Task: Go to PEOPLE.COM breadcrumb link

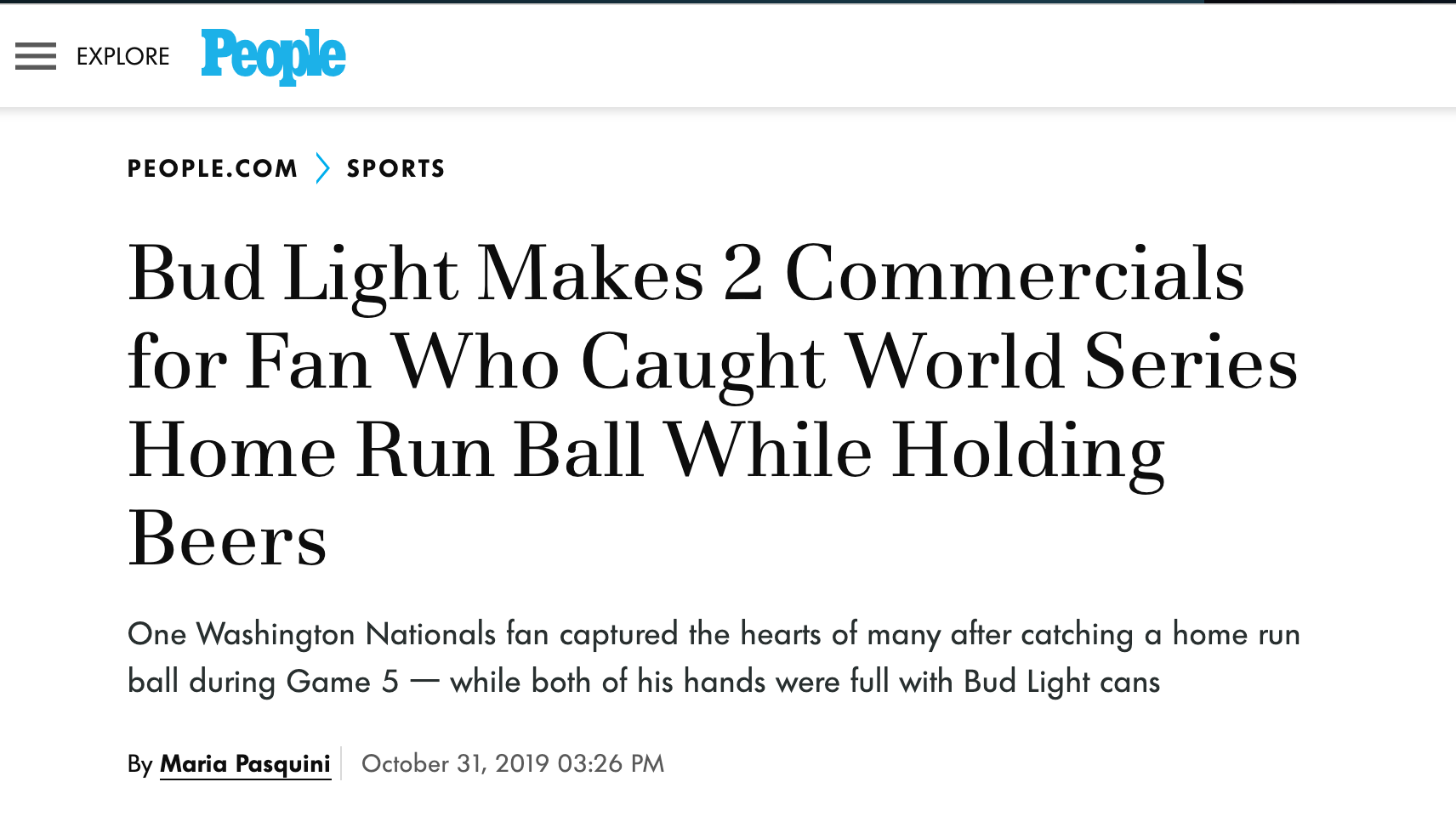Action: tap(213, 168)
